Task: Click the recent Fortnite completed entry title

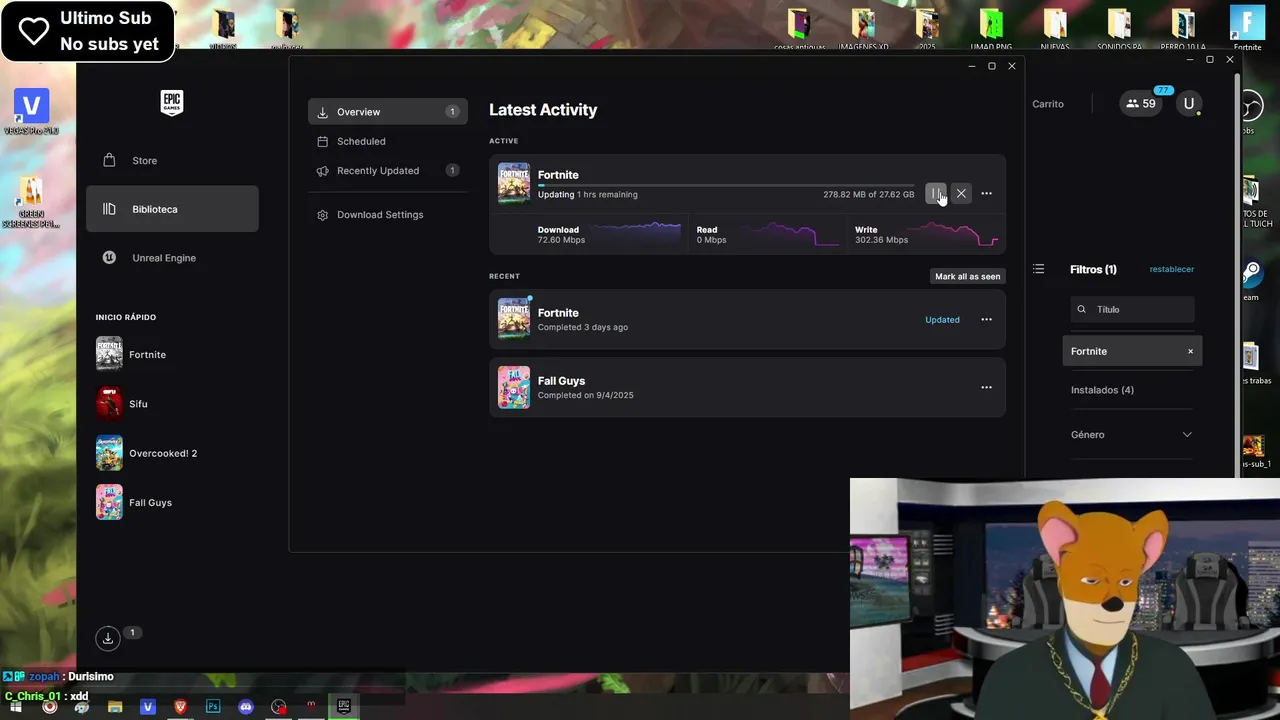Action: [x=558, y=313]
